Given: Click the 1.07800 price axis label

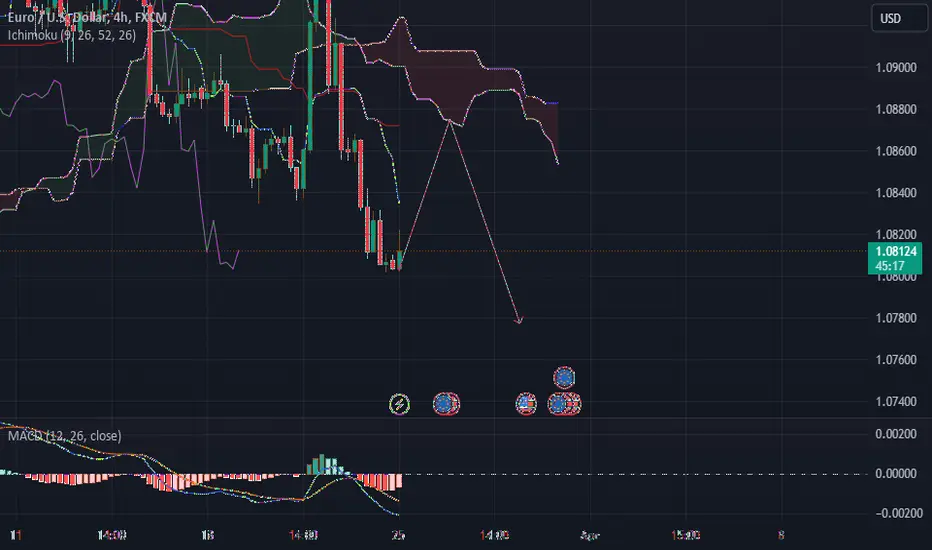Looking at the screenshot, I should pos(896,318).
